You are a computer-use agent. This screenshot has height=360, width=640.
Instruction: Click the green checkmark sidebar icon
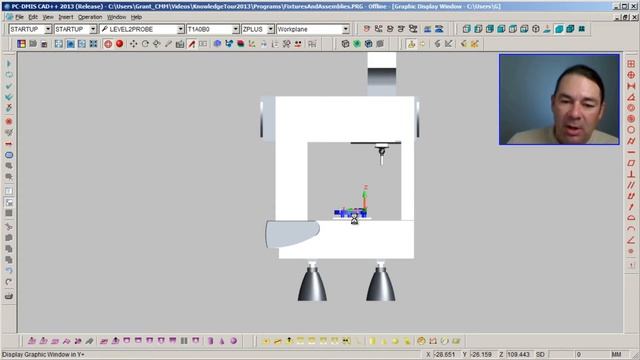[9, 86]
